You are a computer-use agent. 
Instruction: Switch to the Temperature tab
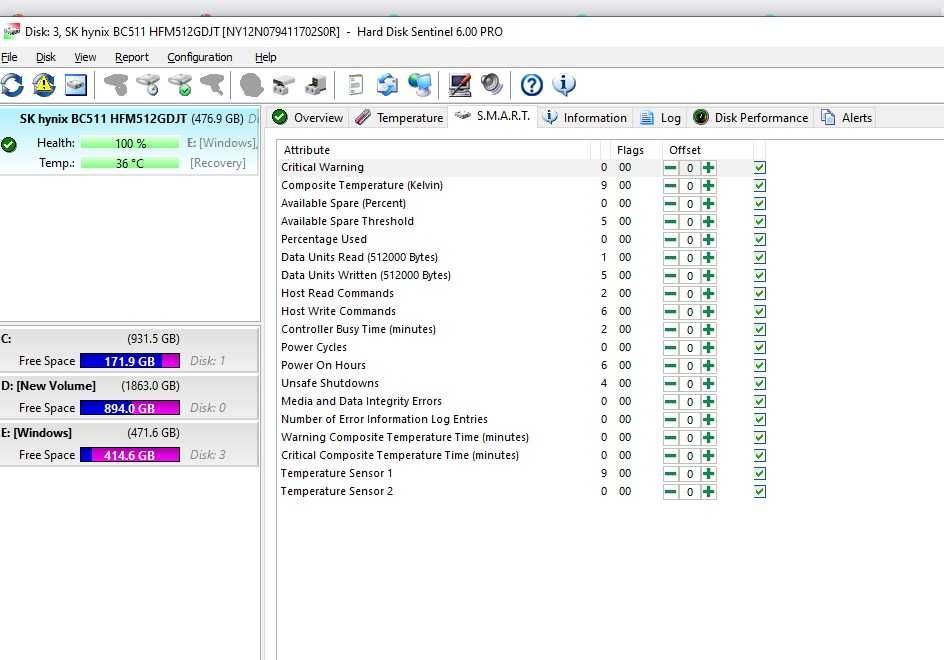pos(399,117)
